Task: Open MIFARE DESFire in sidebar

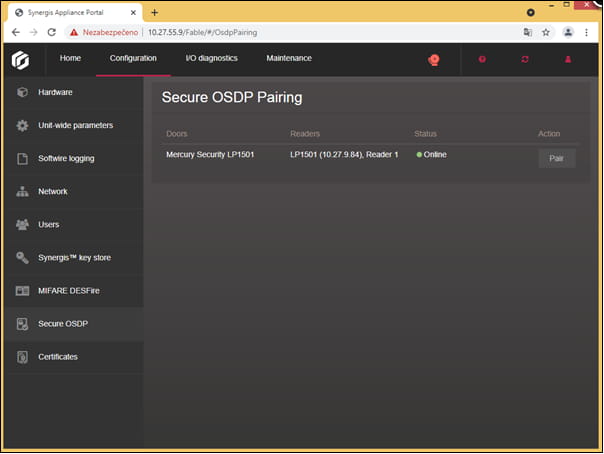Action: click(x=74, y=291)
